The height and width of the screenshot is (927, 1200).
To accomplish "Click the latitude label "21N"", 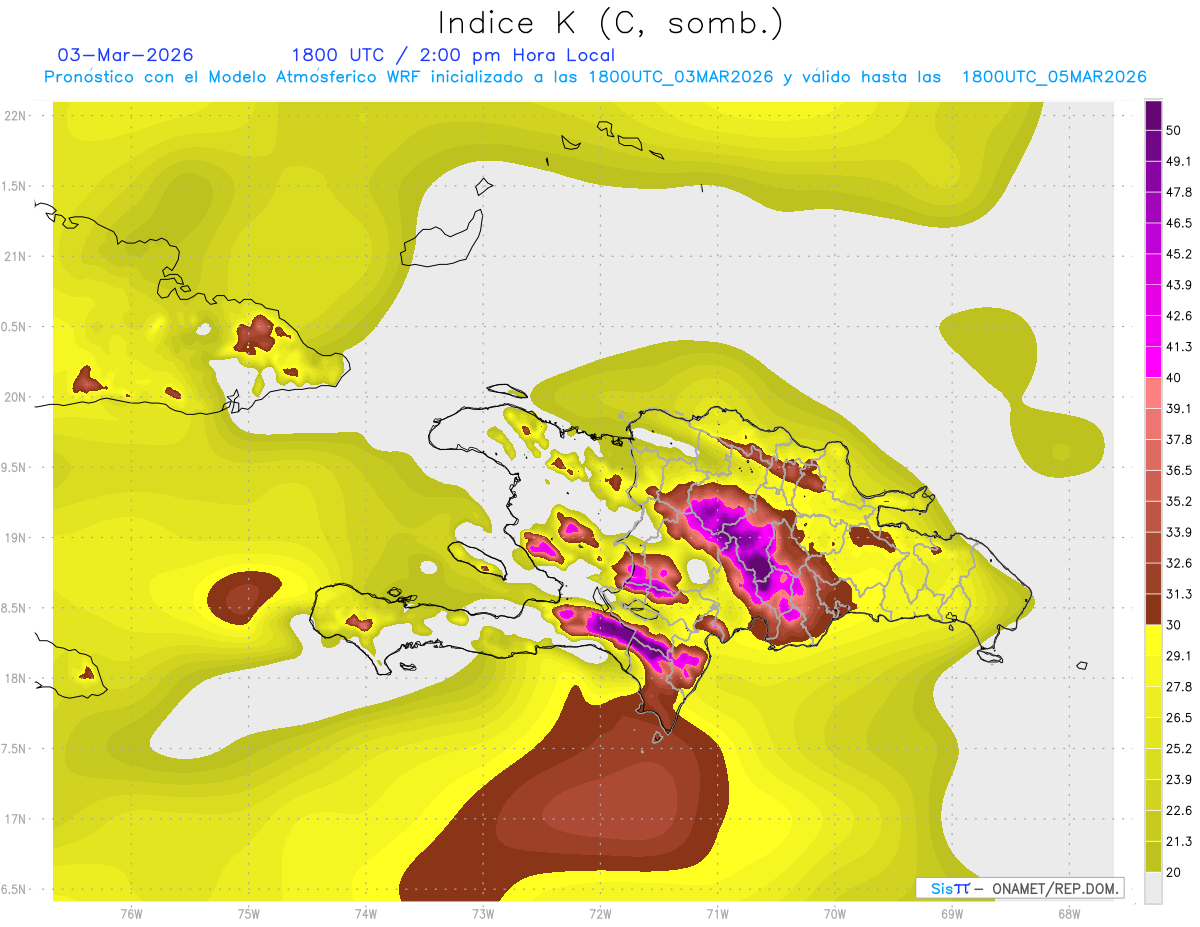I will 16,256.
